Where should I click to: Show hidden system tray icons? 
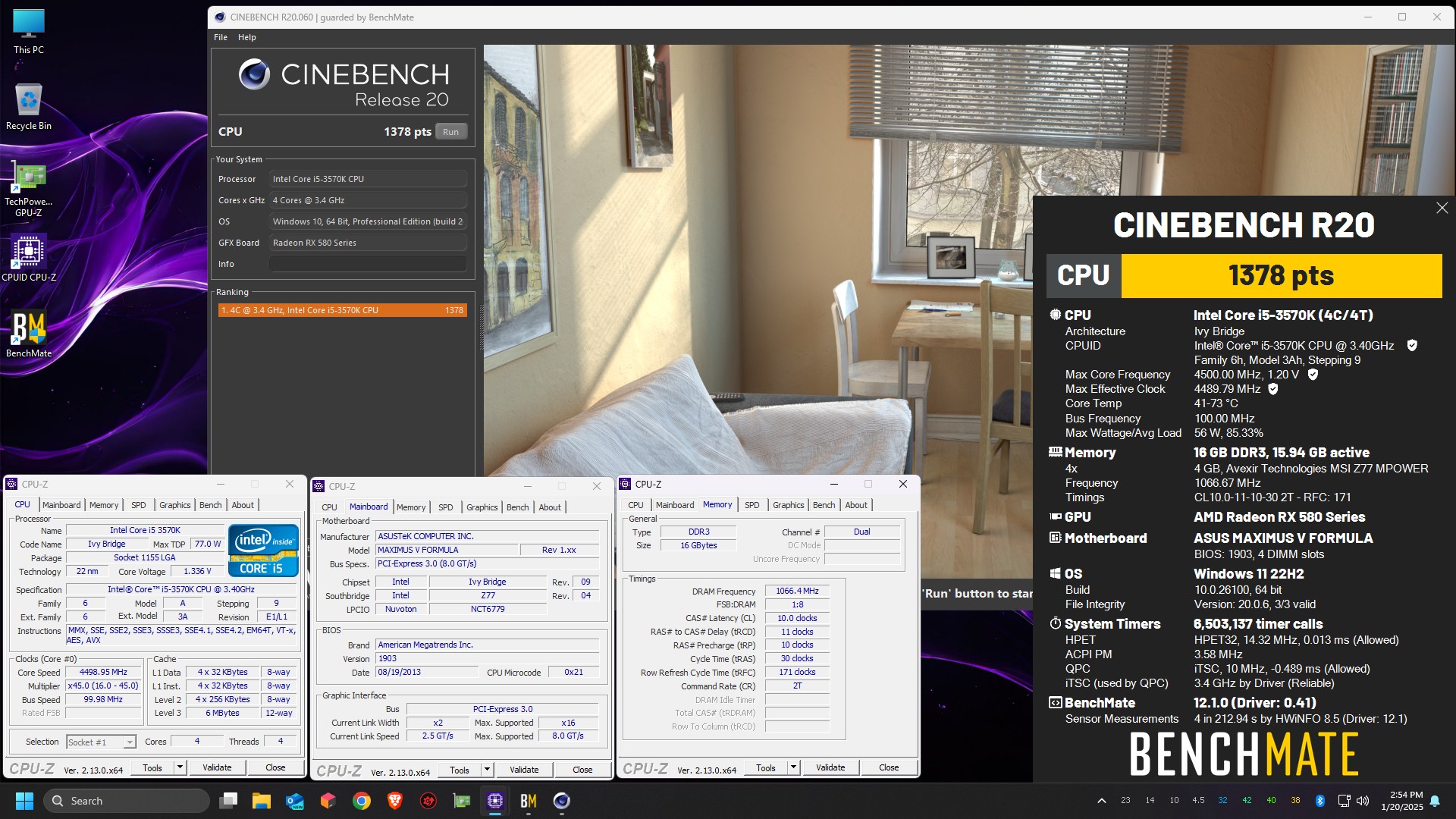click(x=1102, y=801)
